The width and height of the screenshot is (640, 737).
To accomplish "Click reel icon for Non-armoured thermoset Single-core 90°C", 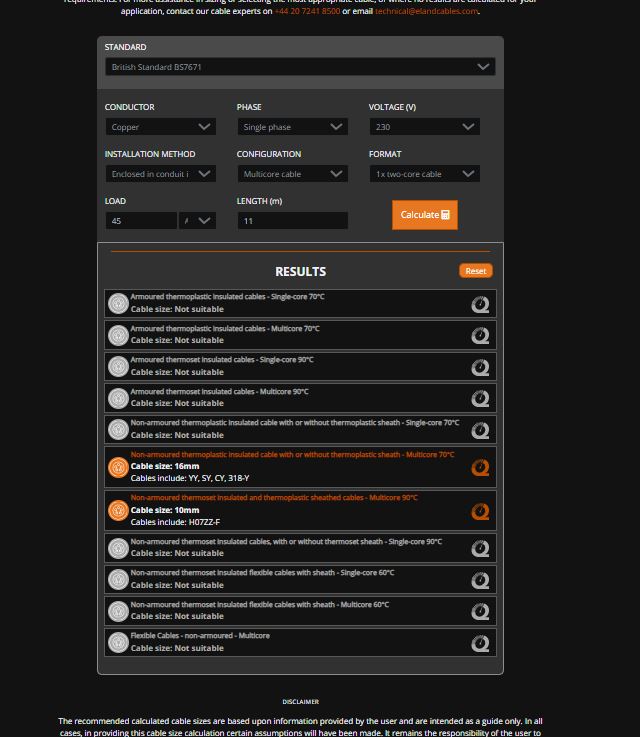I will click(x=480, y=548).
